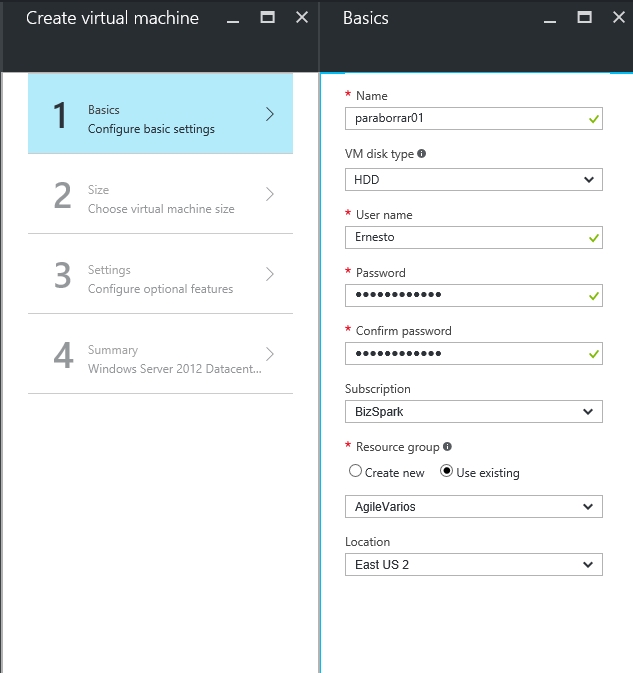Minimize the Create virtual machine blade
633x673 pixels.
233,18
